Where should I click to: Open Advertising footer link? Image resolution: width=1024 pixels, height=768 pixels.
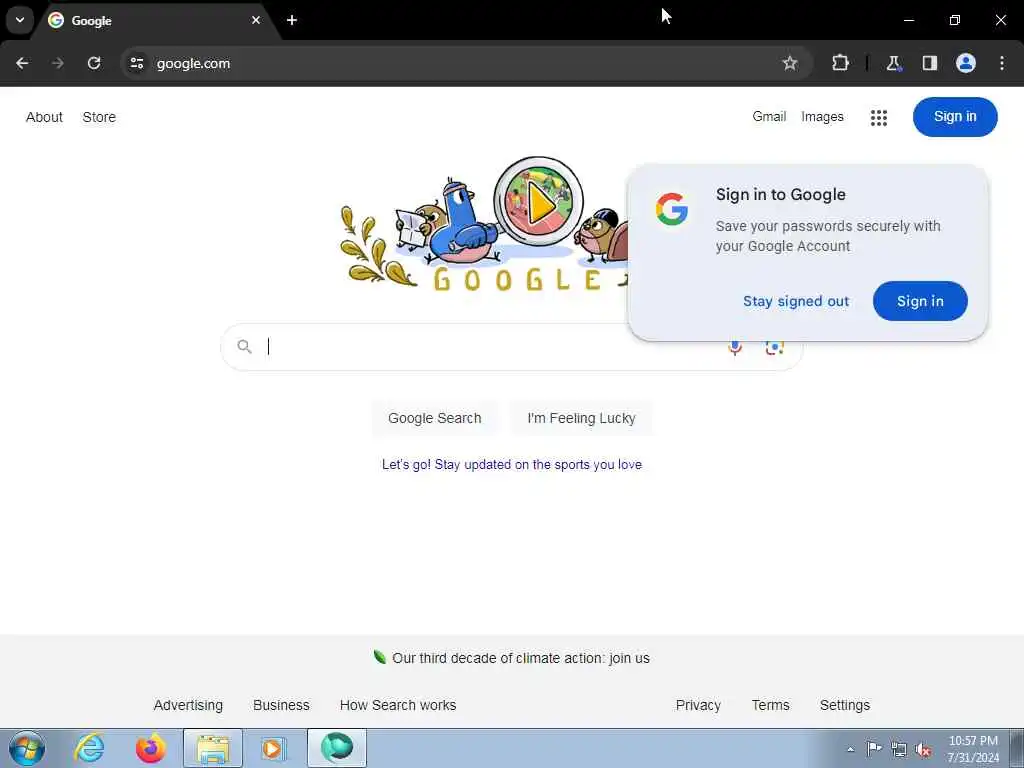tap(188, 705)
